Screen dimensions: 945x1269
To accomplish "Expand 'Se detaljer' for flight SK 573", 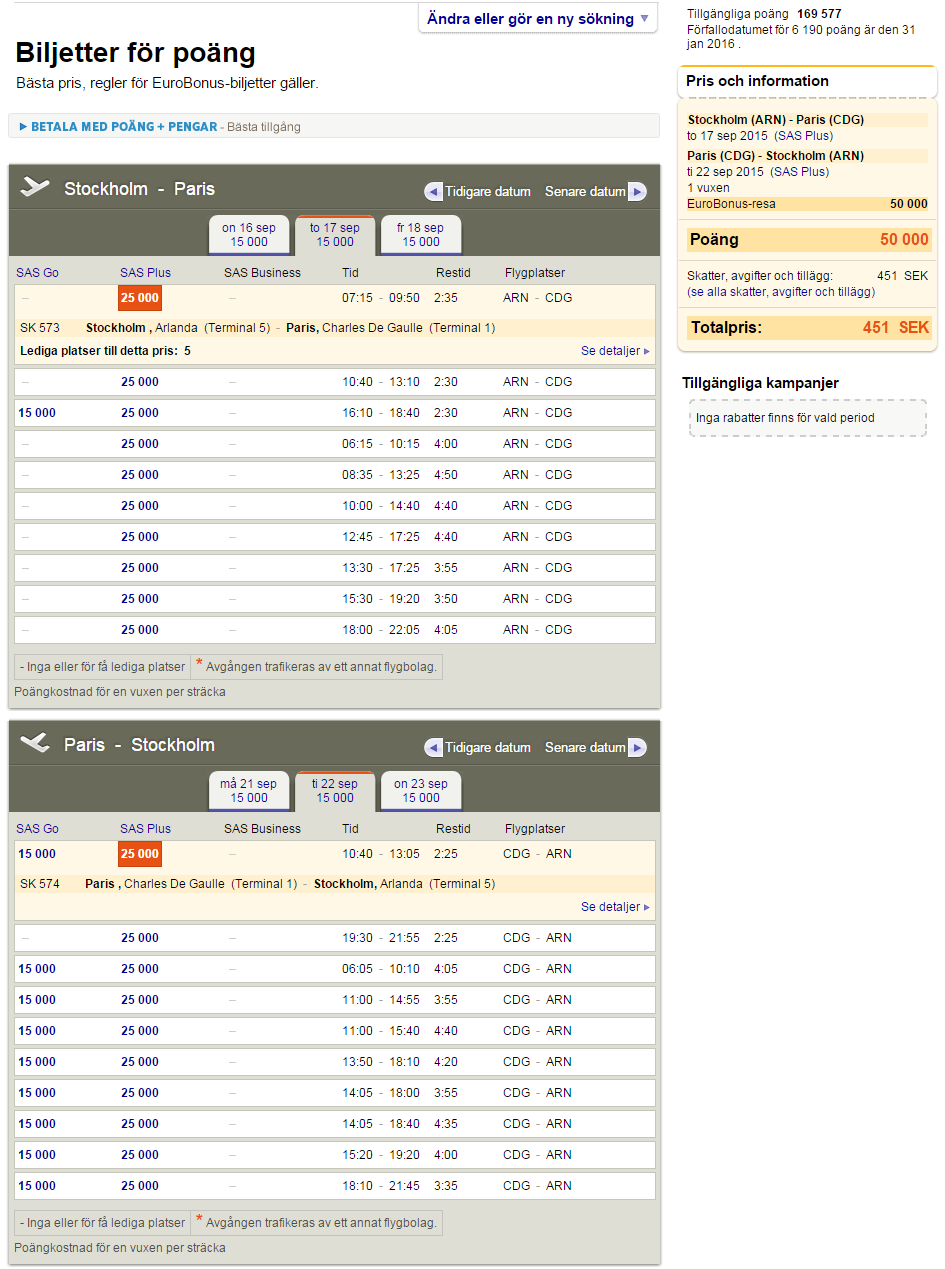I will coord(615,351).
